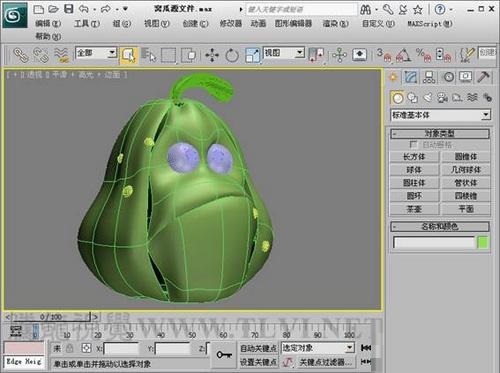500x373 pixels.
Task: Toggle the Percent Snap button
Action: [x=423, y=55]
